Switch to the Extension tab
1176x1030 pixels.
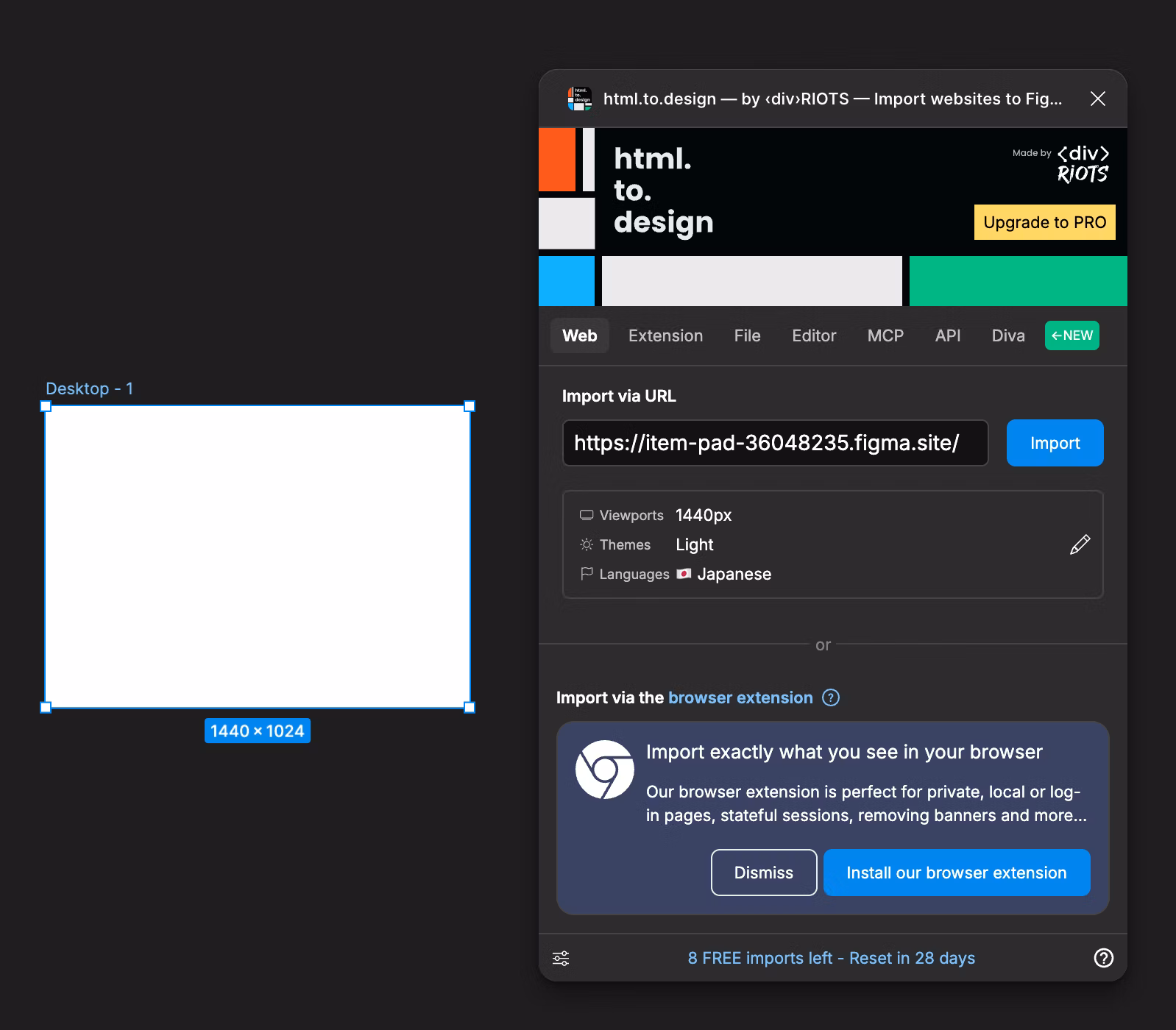click(665, 335)
